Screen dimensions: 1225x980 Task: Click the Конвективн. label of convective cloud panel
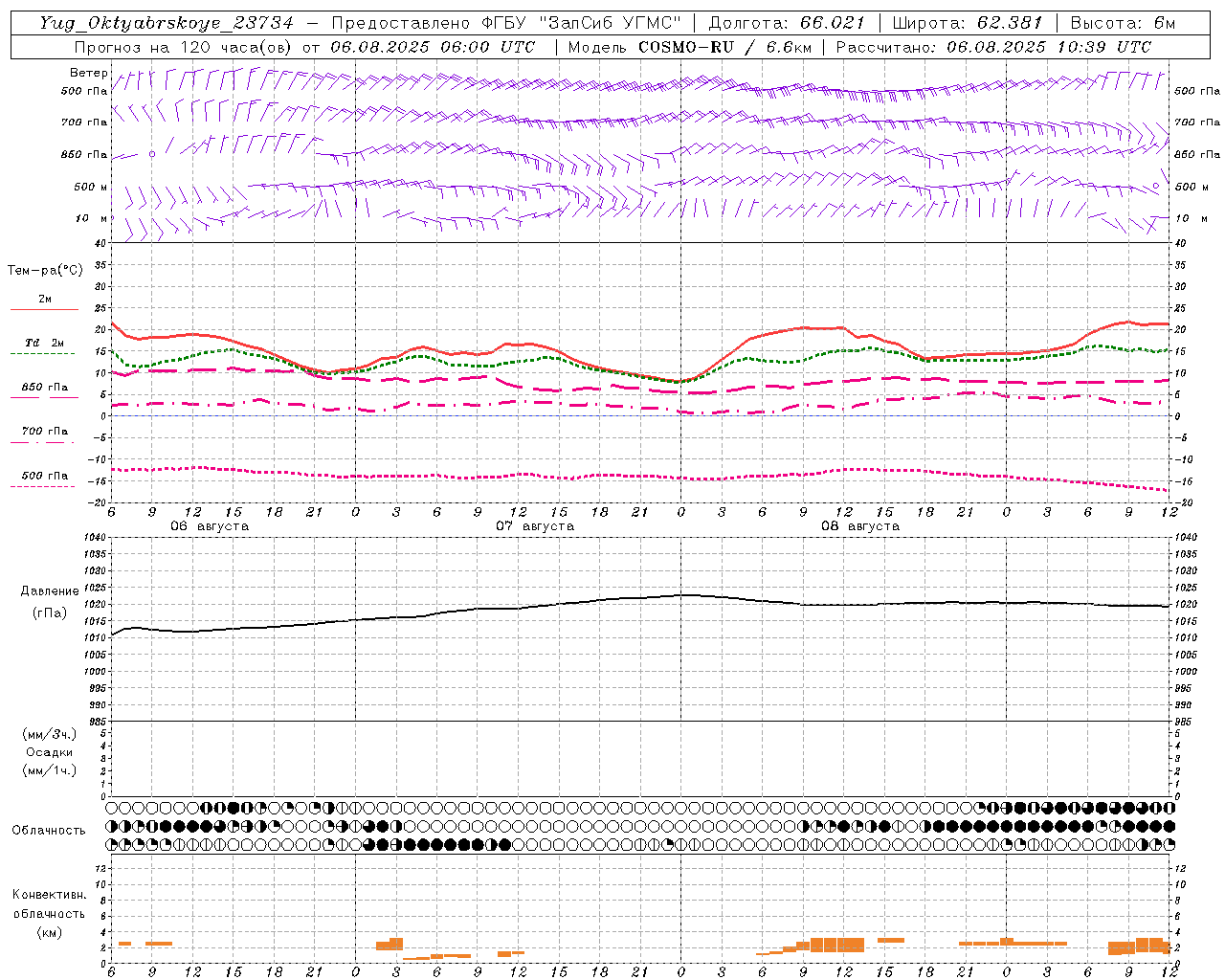(x=49, y=895)
